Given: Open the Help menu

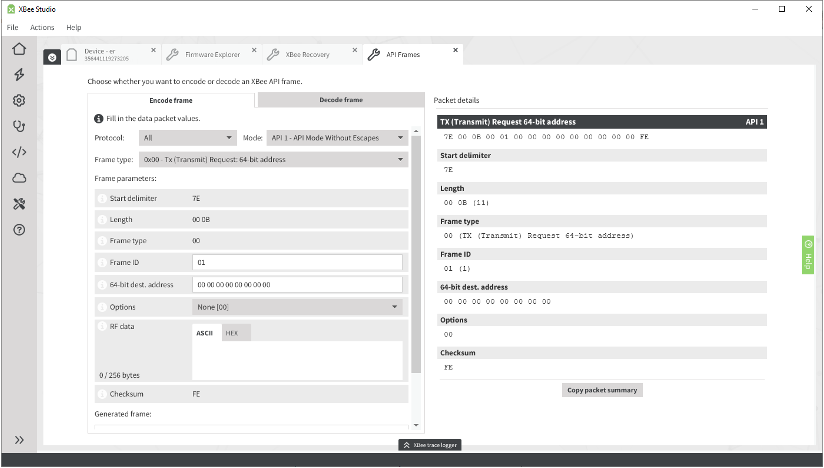Looking at the screenshot, I should tap(74, 27).
